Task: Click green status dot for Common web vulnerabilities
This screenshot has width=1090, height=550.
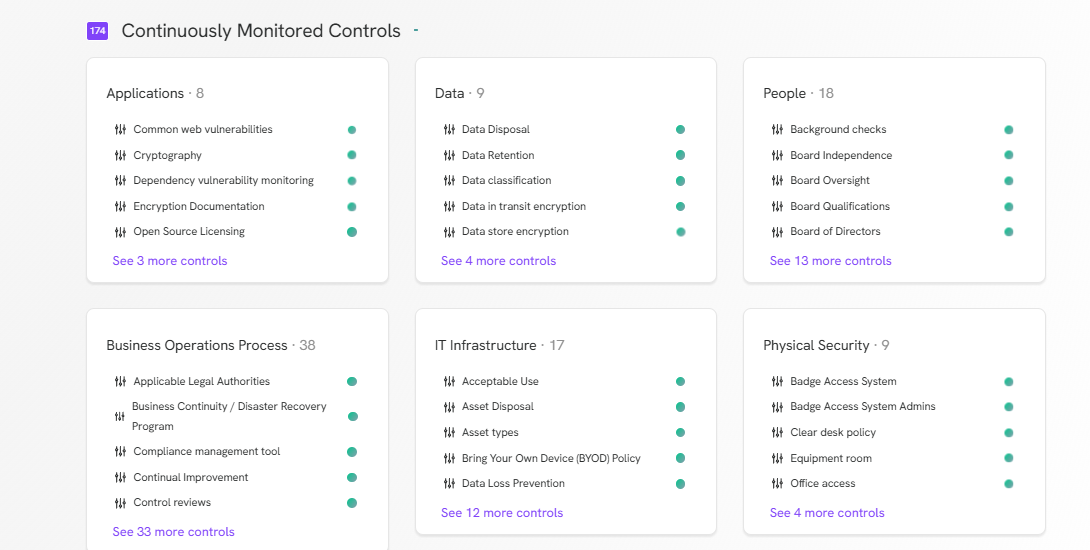Action: (x=352, y=130)
